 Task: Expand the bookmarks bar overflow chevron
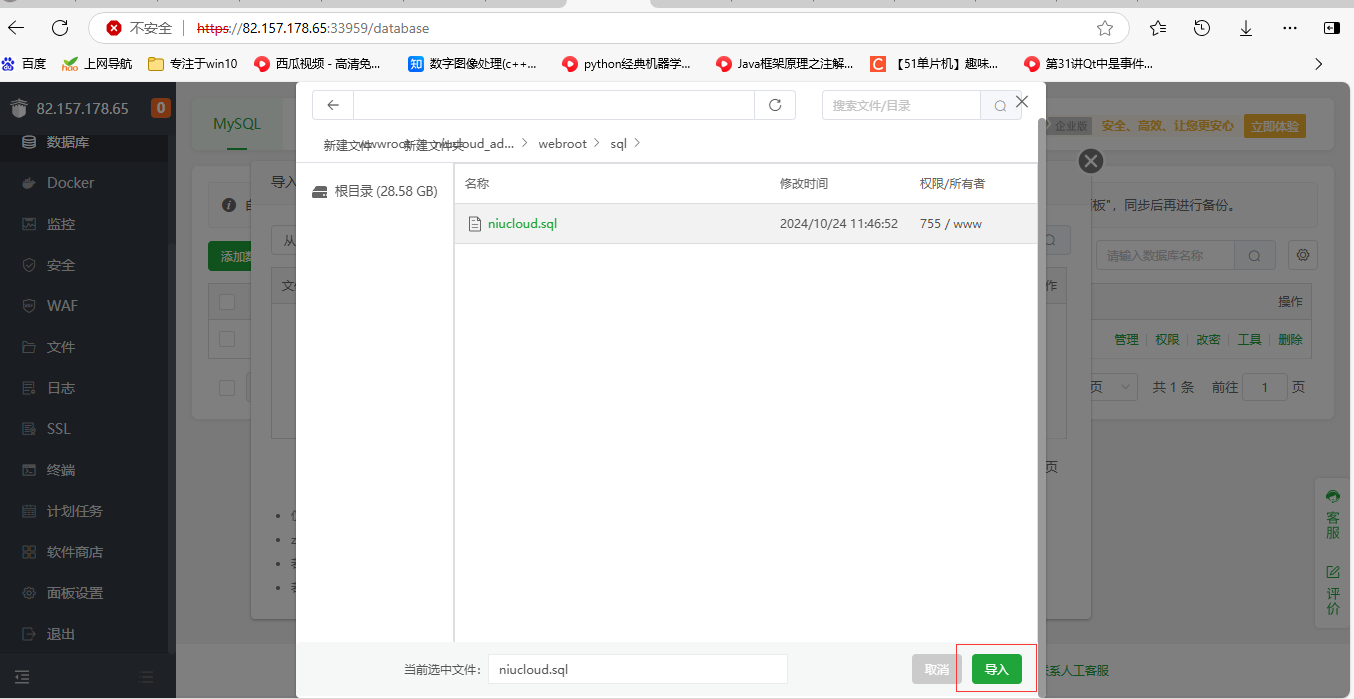coord(1318,64)
